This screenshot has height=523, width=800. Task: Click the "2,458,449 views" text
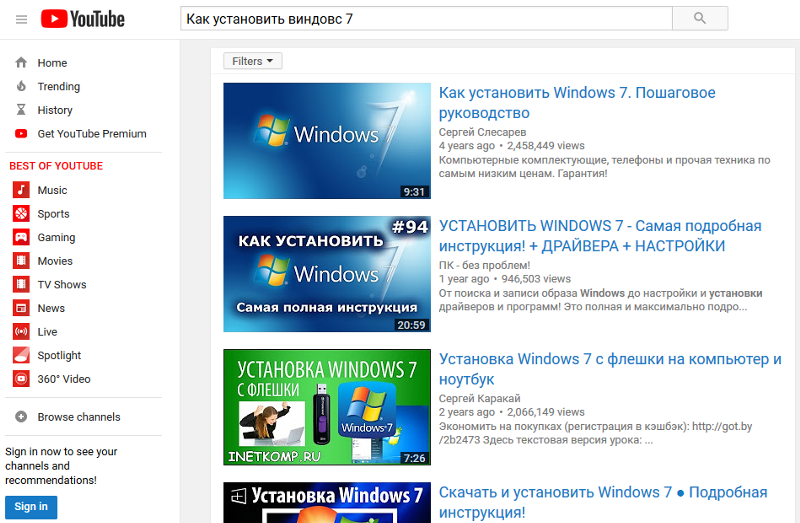[545, 146]
